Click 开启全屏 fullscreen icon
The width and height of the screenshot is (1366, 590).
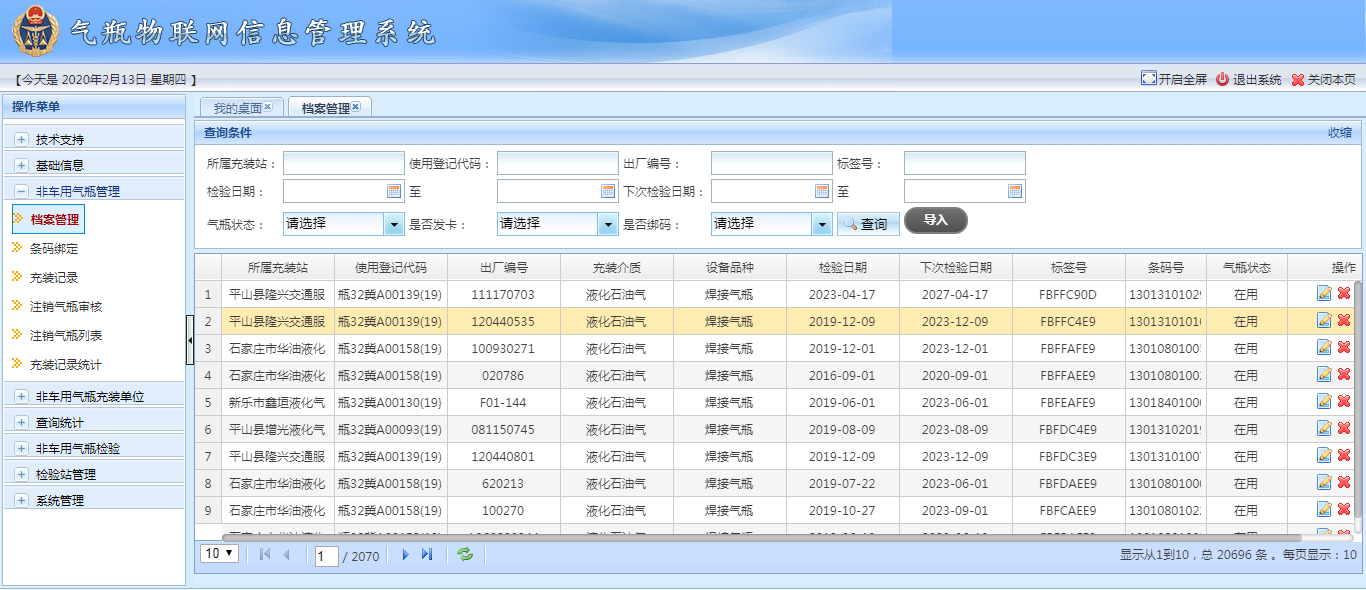[x=1149, y=79]
